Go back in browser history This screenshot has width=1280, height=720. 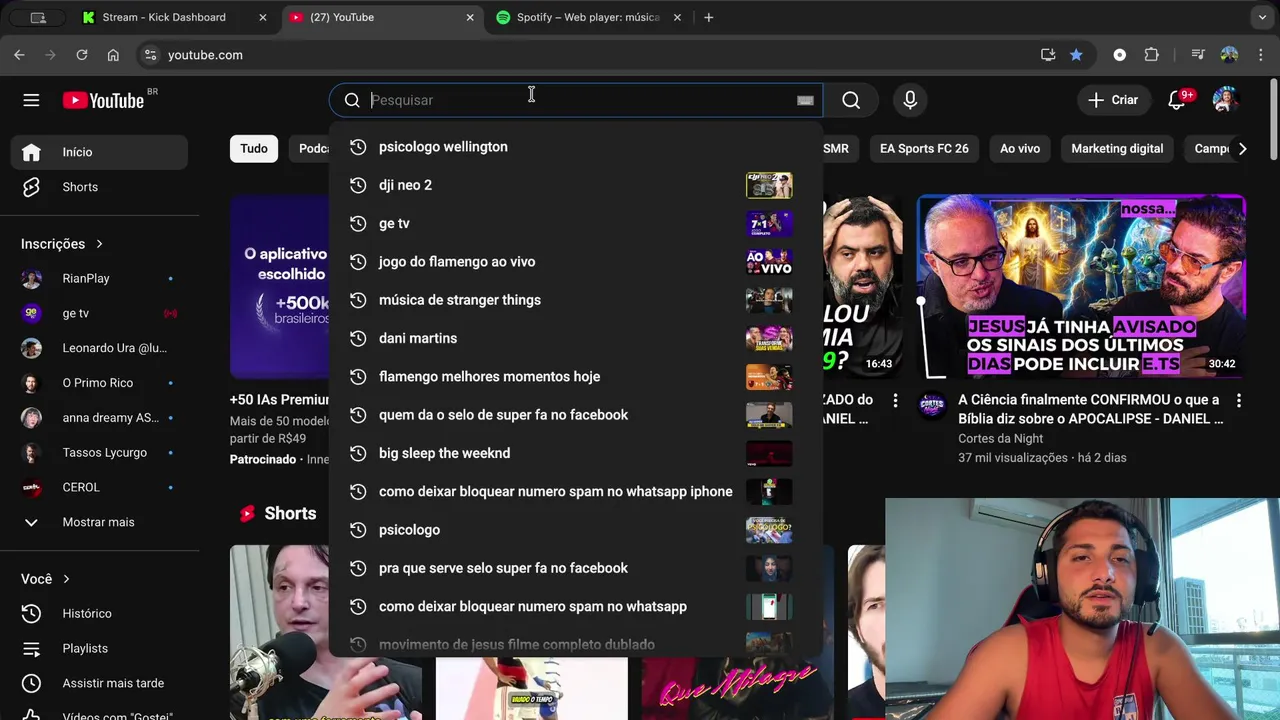coord(19,55)
